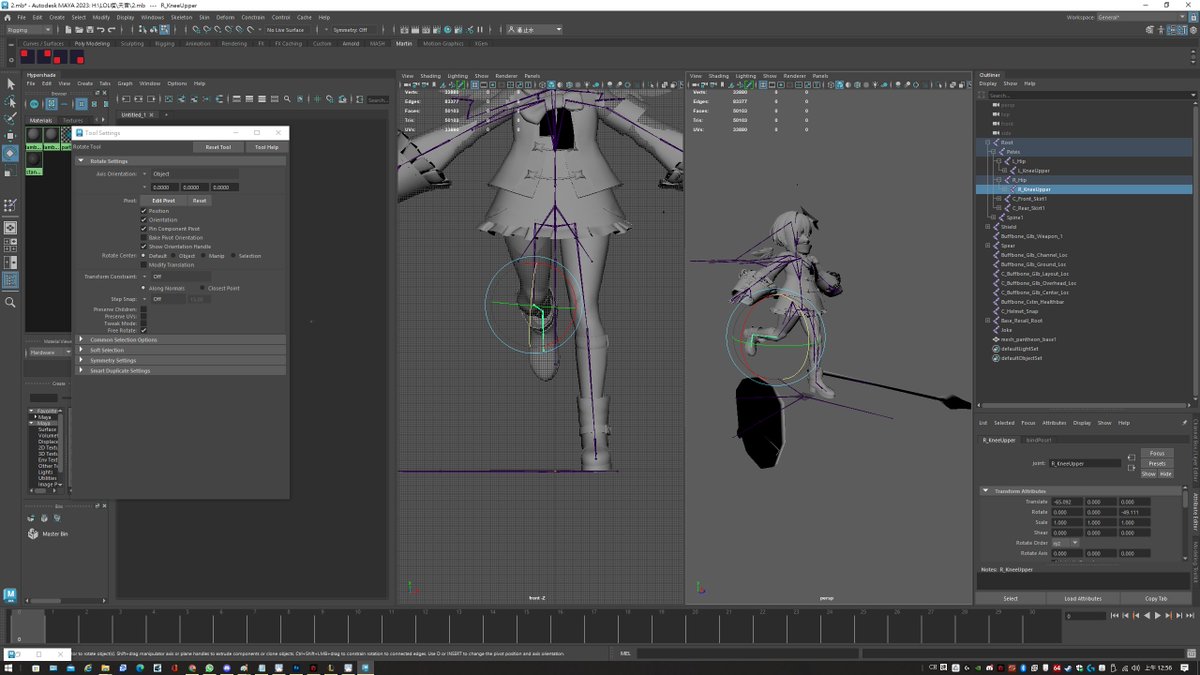Click the Master Bin icon
Viewport: 1200px width, 675px height.
click(33, 534)
